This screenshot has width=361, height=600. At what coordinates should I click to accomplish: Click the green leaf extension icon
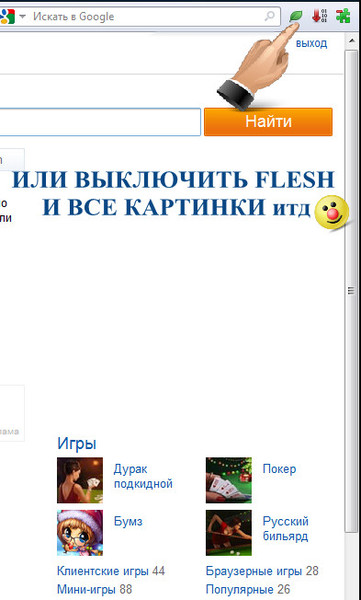point(296,16)
